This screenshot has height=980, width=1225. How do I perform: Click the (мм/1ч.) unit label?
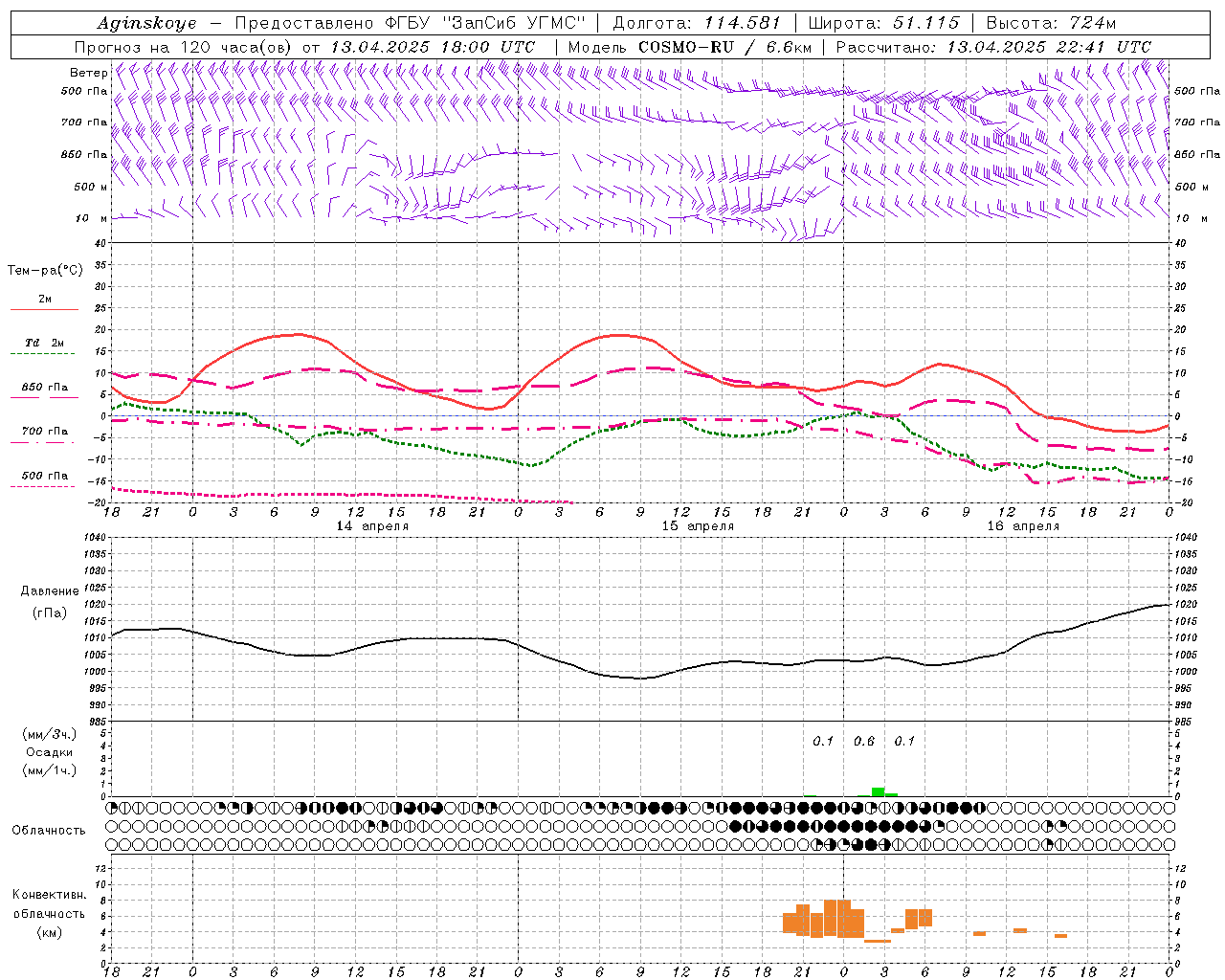pos(50,770)
